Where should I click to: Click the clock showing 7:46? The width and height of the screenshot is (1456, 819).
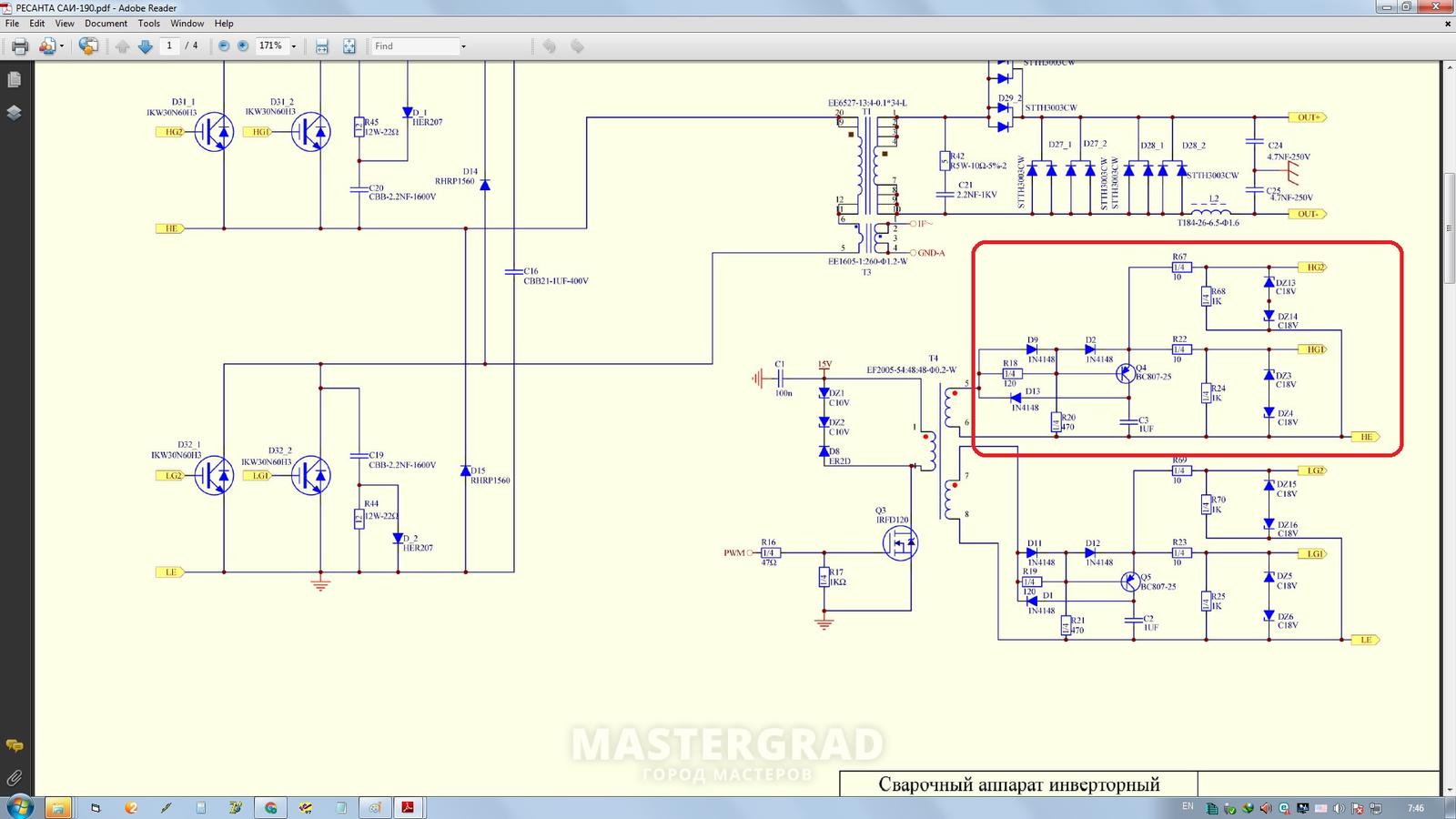point(1415,808)
